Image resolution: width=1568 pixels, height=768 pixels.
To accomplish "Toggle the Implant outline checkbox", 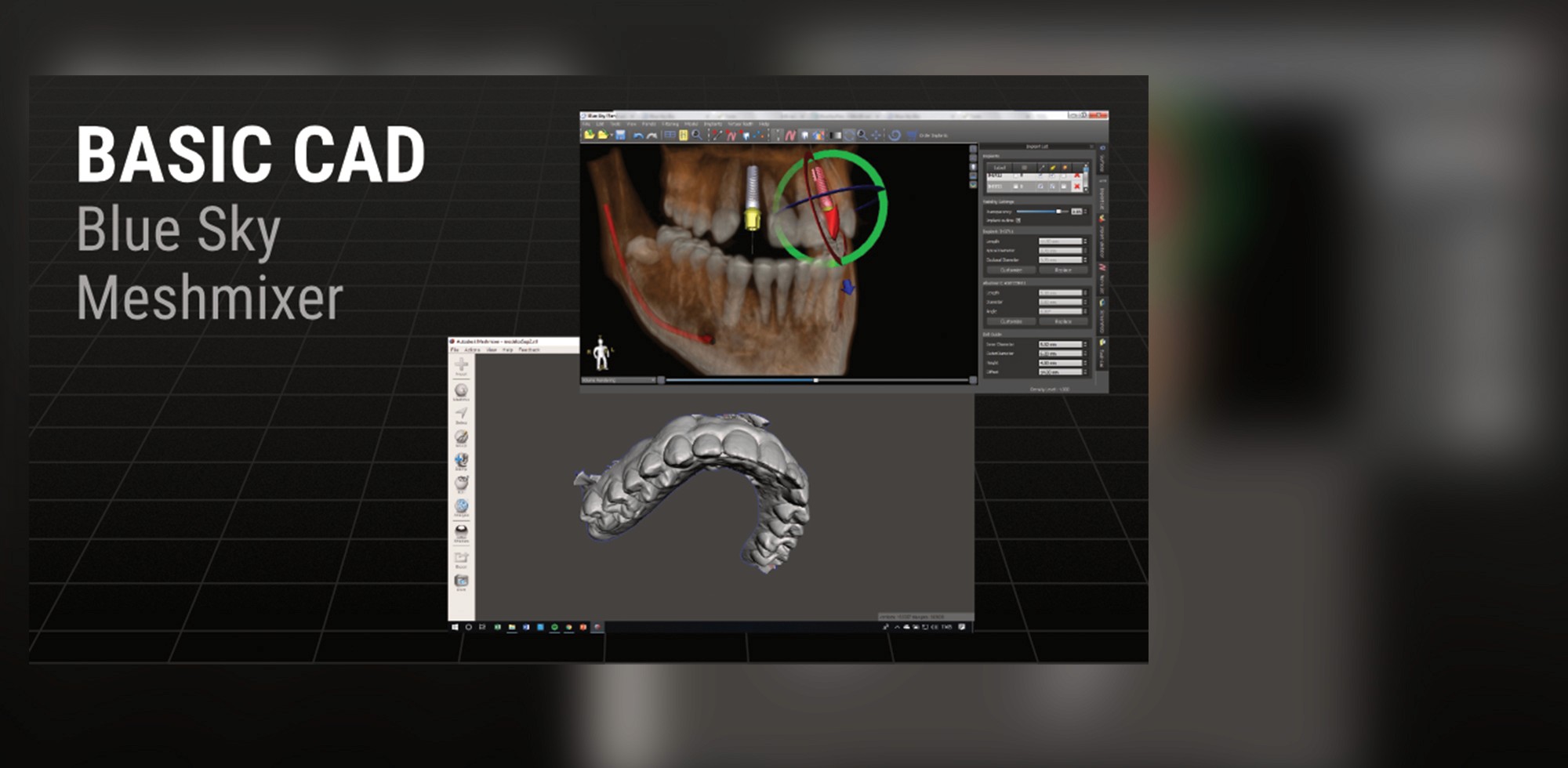I will pyautogui.click(x=1018, y=220).
